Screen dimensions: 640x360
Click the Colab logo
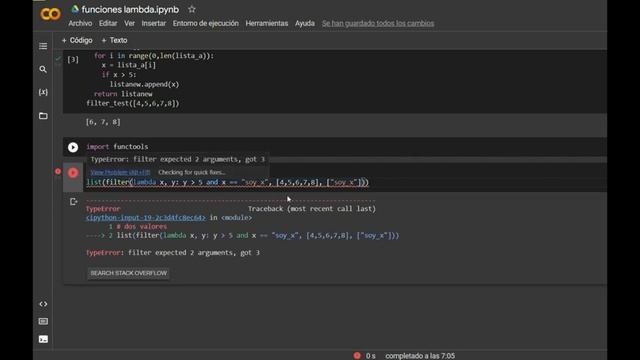[x=50, y=14]
